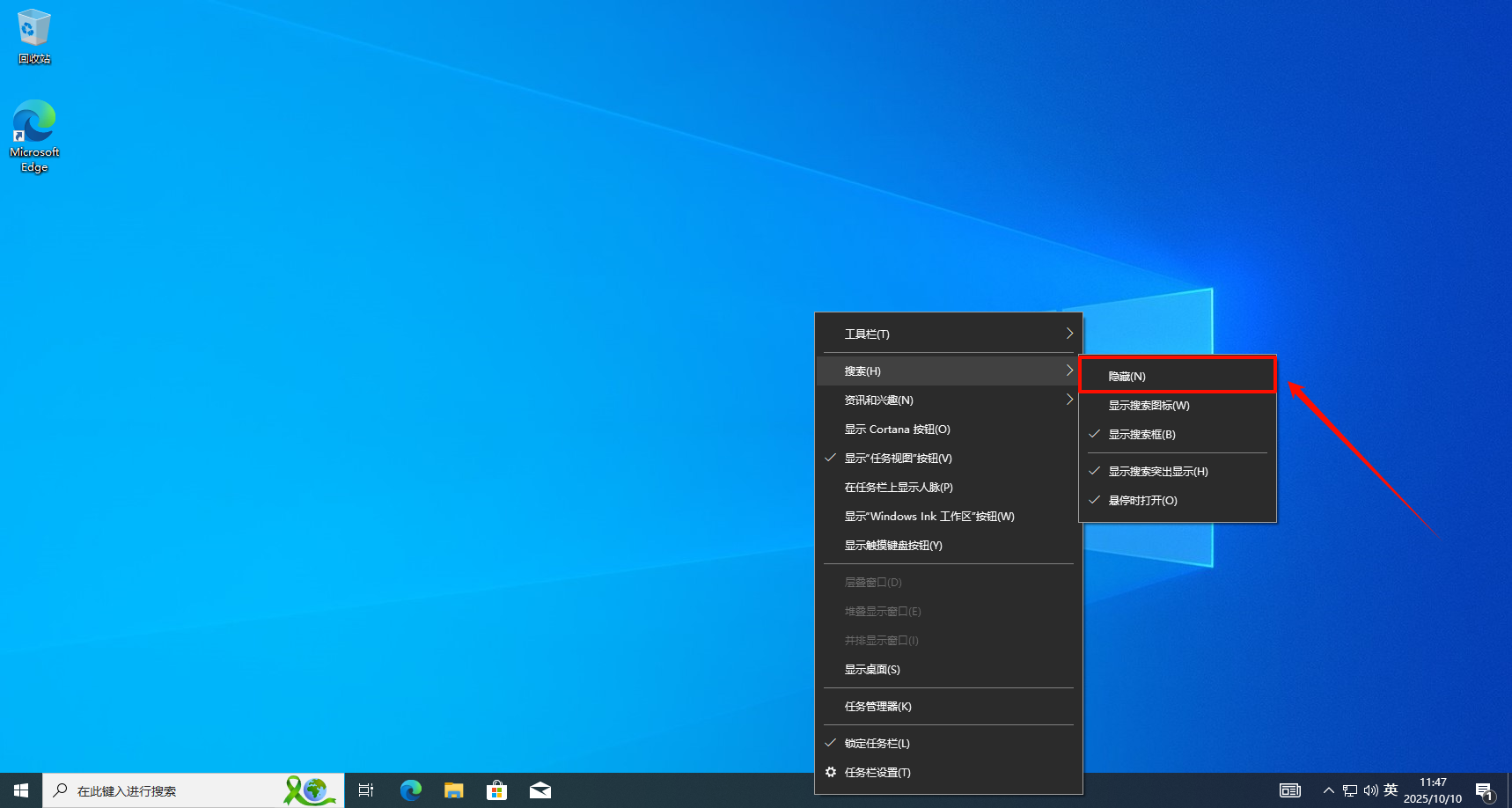The width and height of the screenshot is (1512, 808).
Task: Choose 显示搜索图标 in search submenu
Action: 1149,406
